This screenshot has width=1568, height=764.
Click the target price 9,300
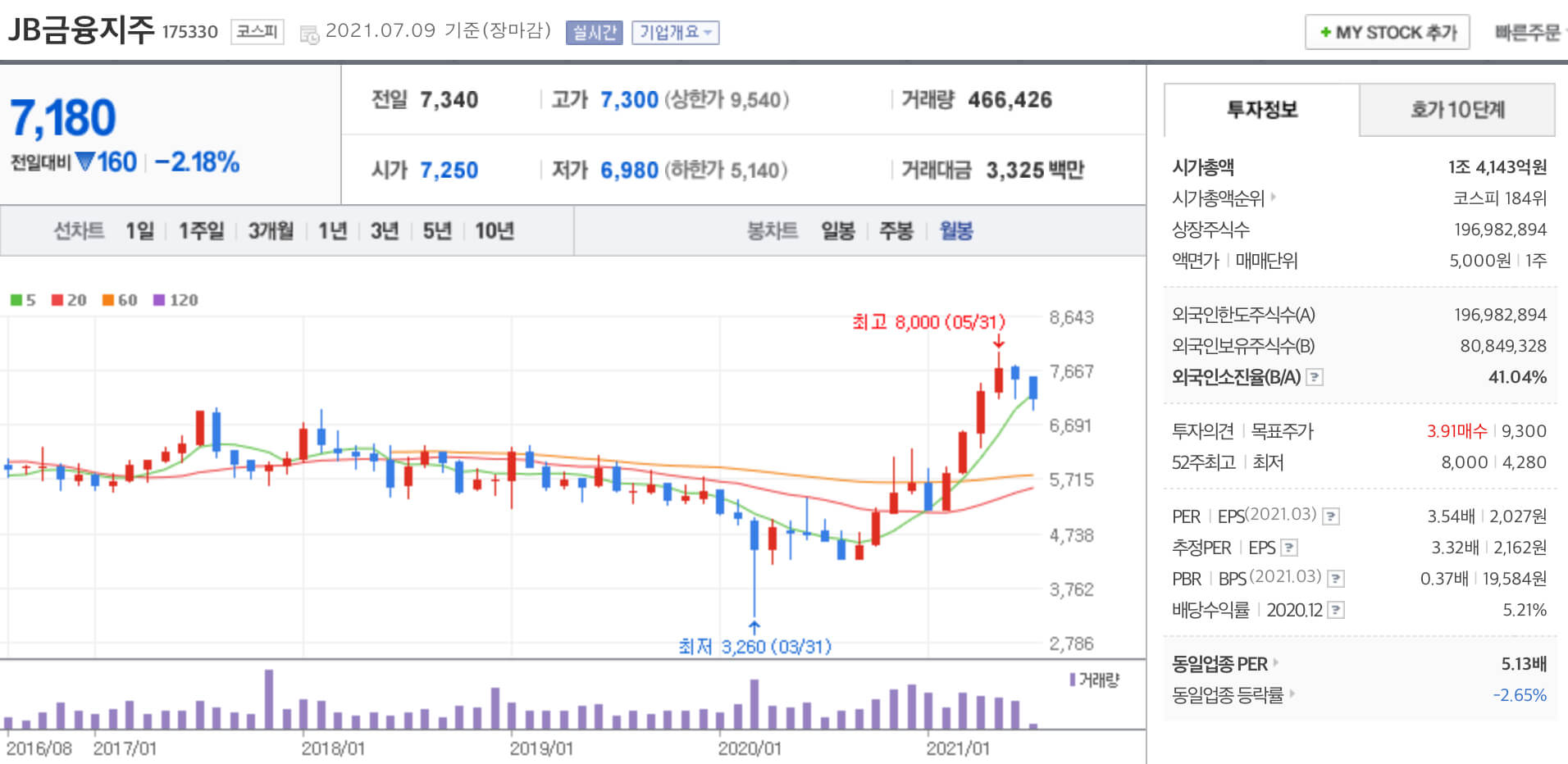(1525, 431)
